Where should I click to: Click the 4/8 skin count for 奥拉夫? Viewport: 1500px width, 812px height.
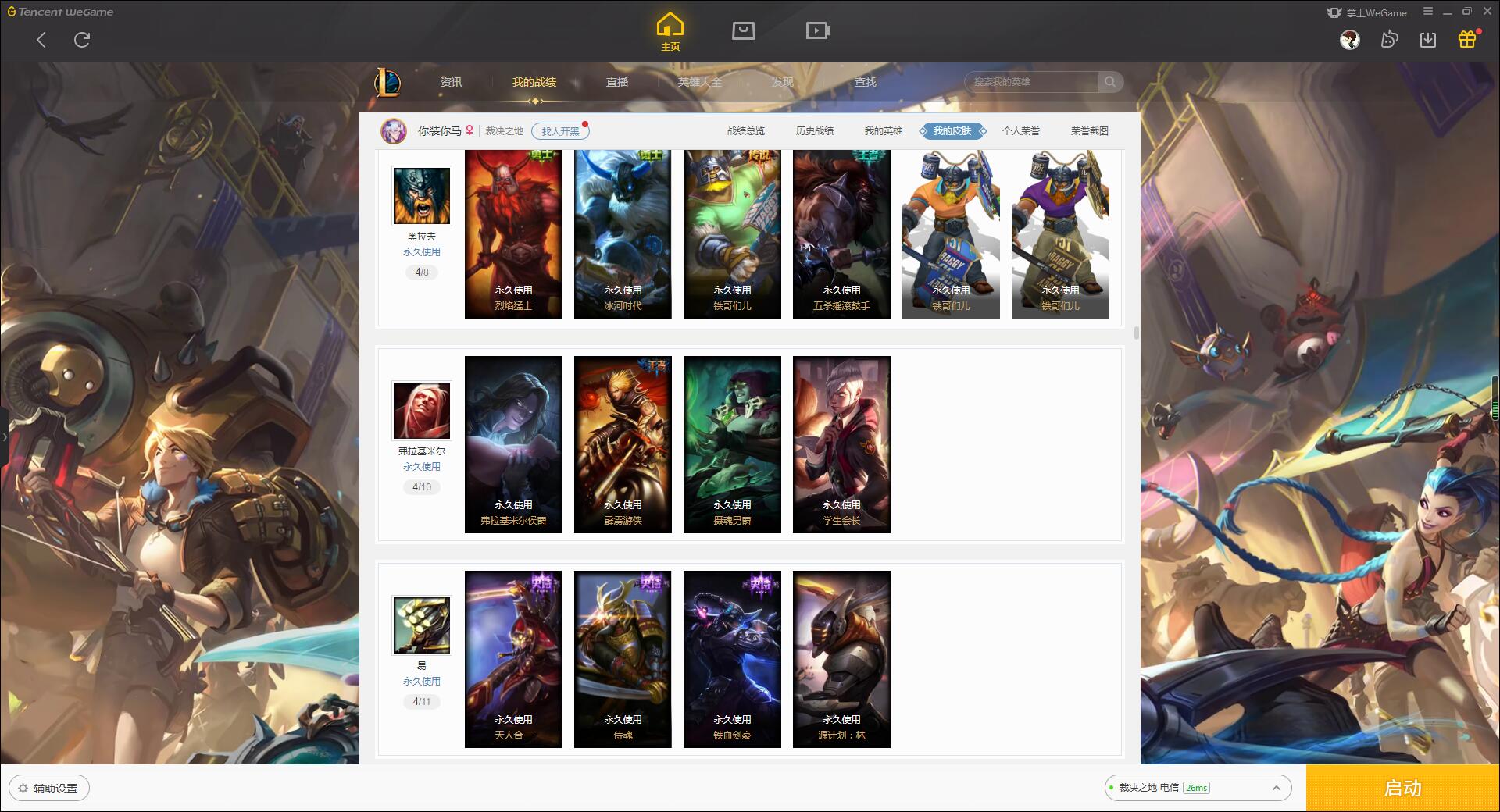point(422,272)
